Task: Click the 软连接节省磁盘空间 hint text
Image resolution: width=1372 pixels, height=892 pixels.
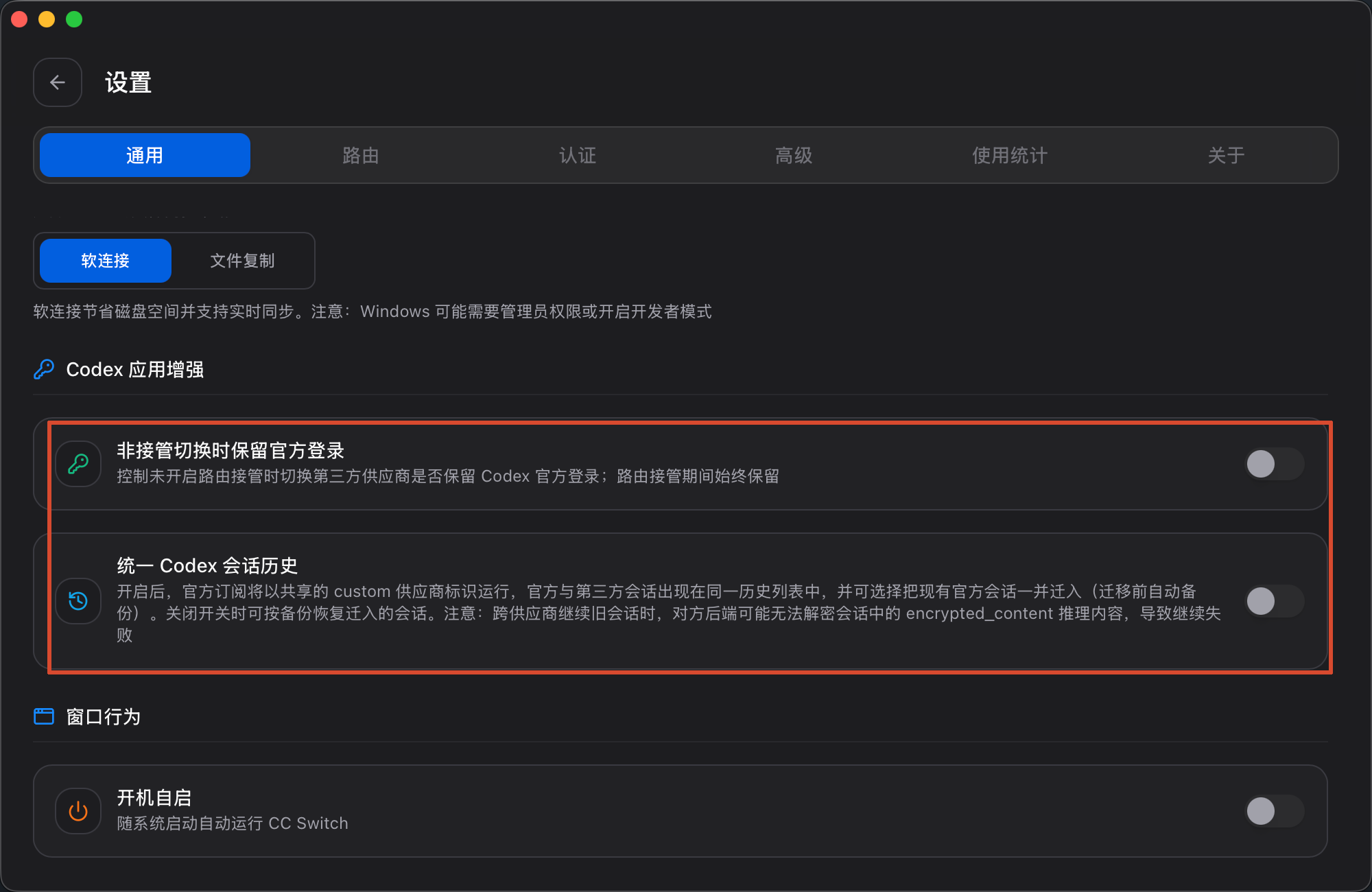Action: (372, 312)
